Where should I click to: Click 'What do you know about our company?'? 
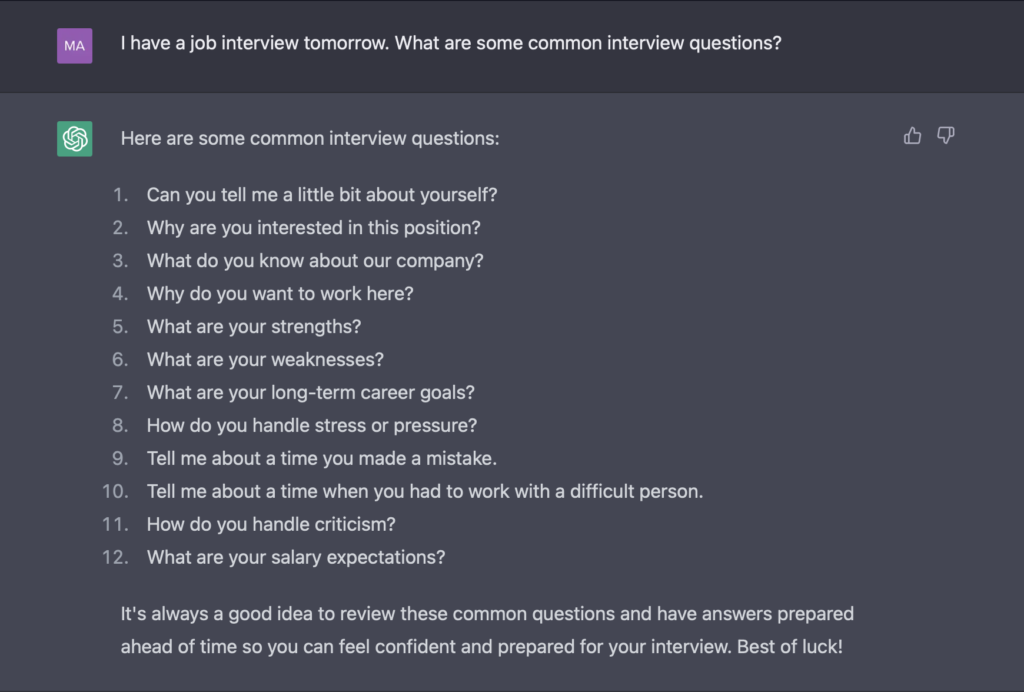[315, 260]
